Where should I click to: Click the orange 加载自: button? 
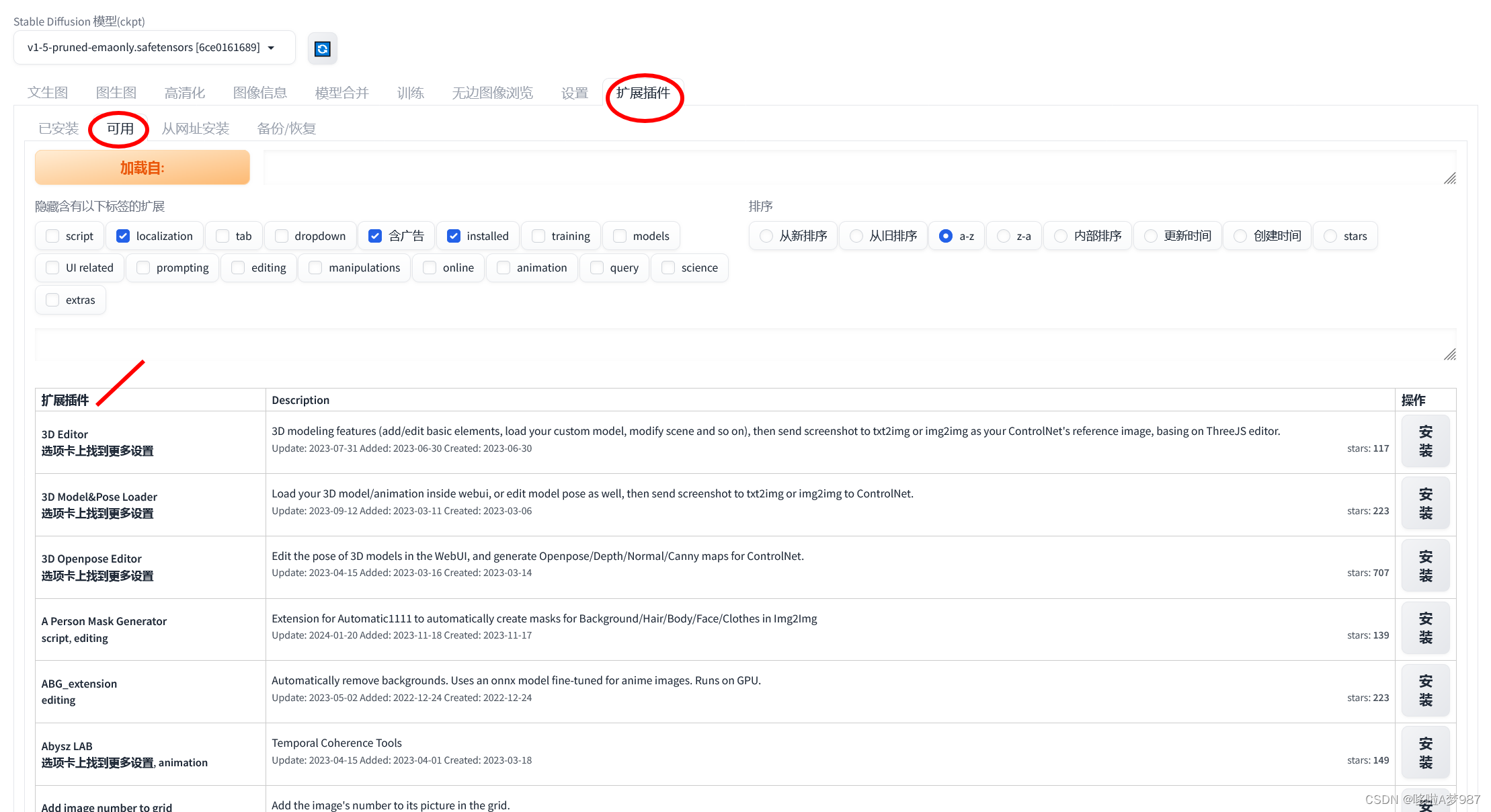pyautogui.click(x=142, y=167)
